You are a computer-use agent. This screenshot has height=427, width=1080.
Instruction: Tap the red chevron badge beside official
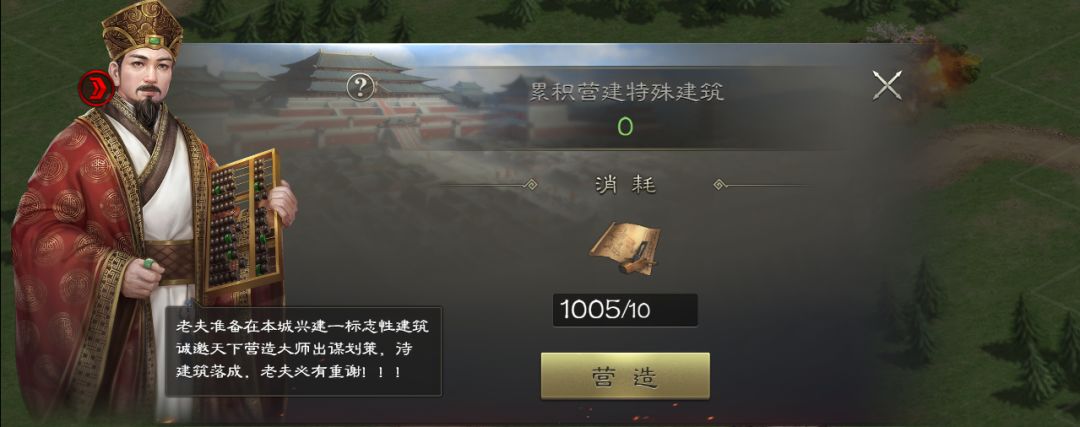click(96, 88)
